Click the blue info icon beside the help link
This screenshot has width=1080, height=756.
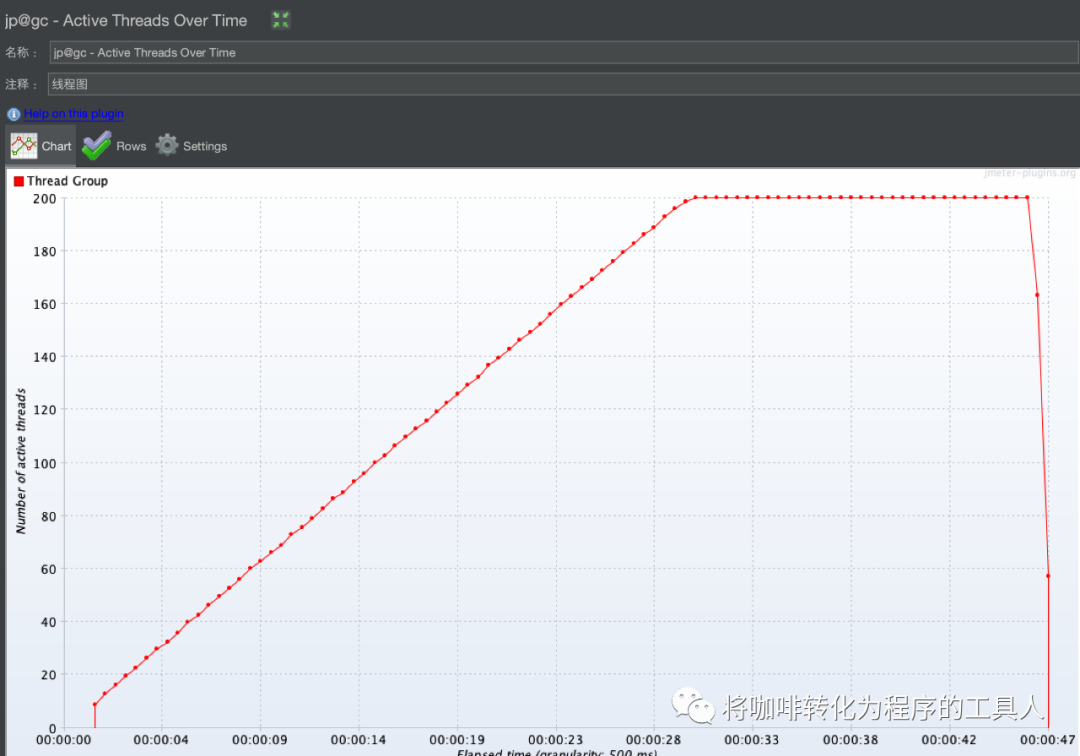tap(13, 114)
